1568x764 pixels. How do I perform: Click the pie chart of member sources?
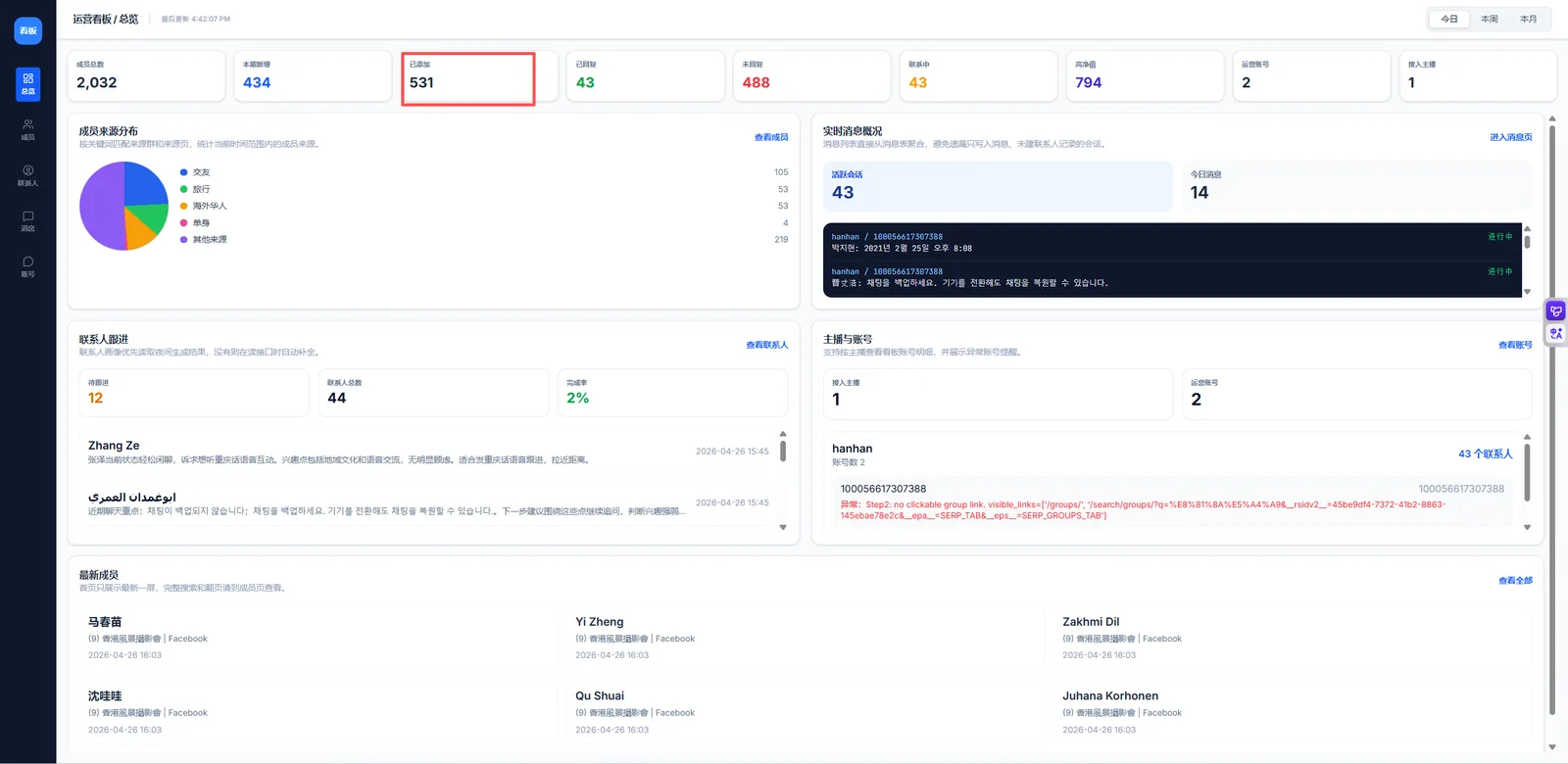123,206
